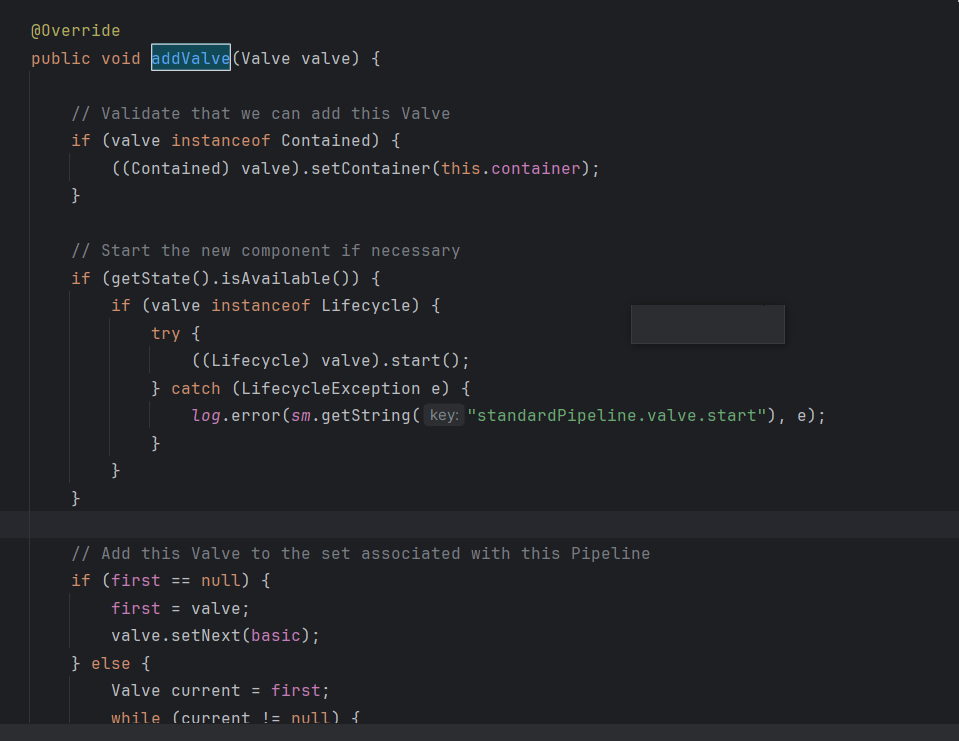Click the highlighted addValve method name

coord(191,58)
